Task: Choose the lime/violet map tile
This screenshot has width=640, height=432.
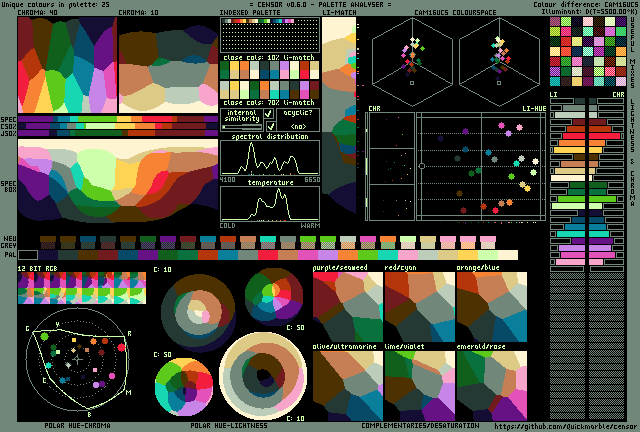Action: click(419, 386)
